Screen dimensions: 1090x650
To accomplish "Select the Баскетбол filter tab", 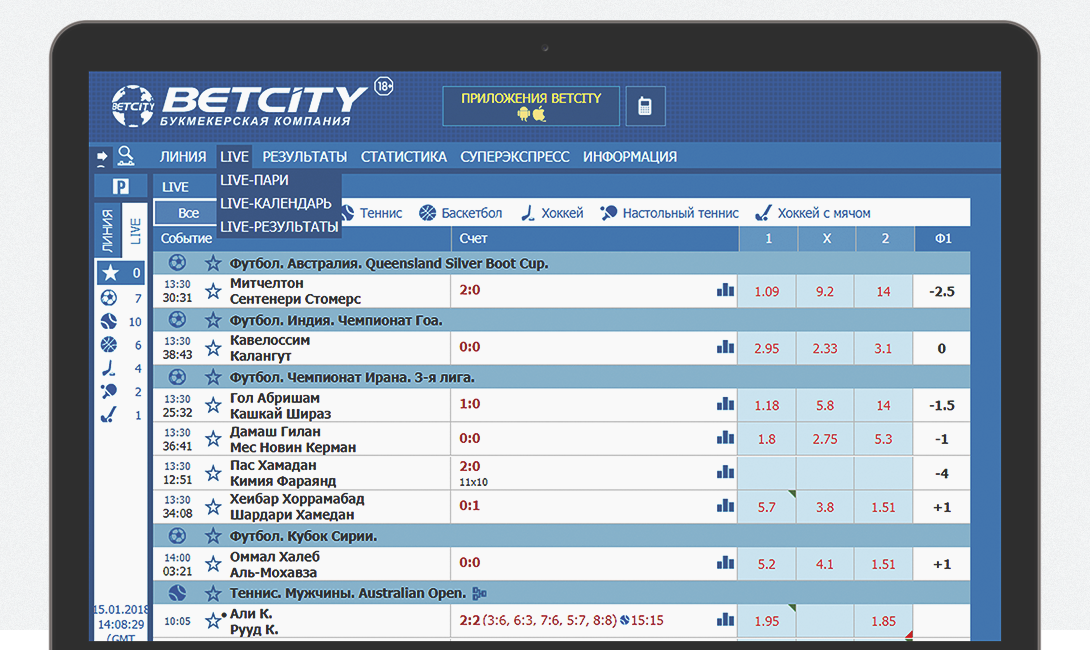I will (x=461, y=213).
